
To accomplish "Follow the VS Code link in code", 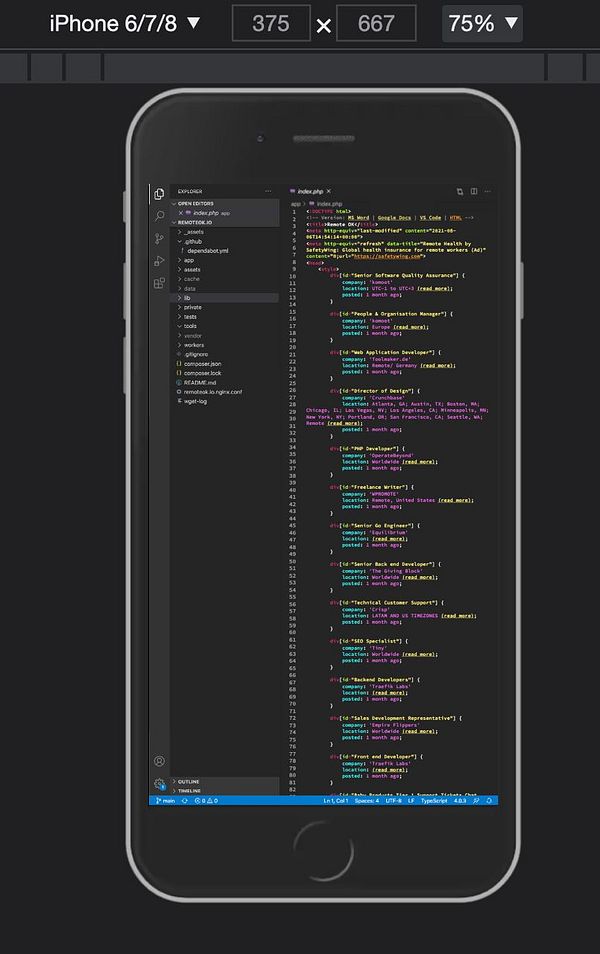I will coord(430,218).
